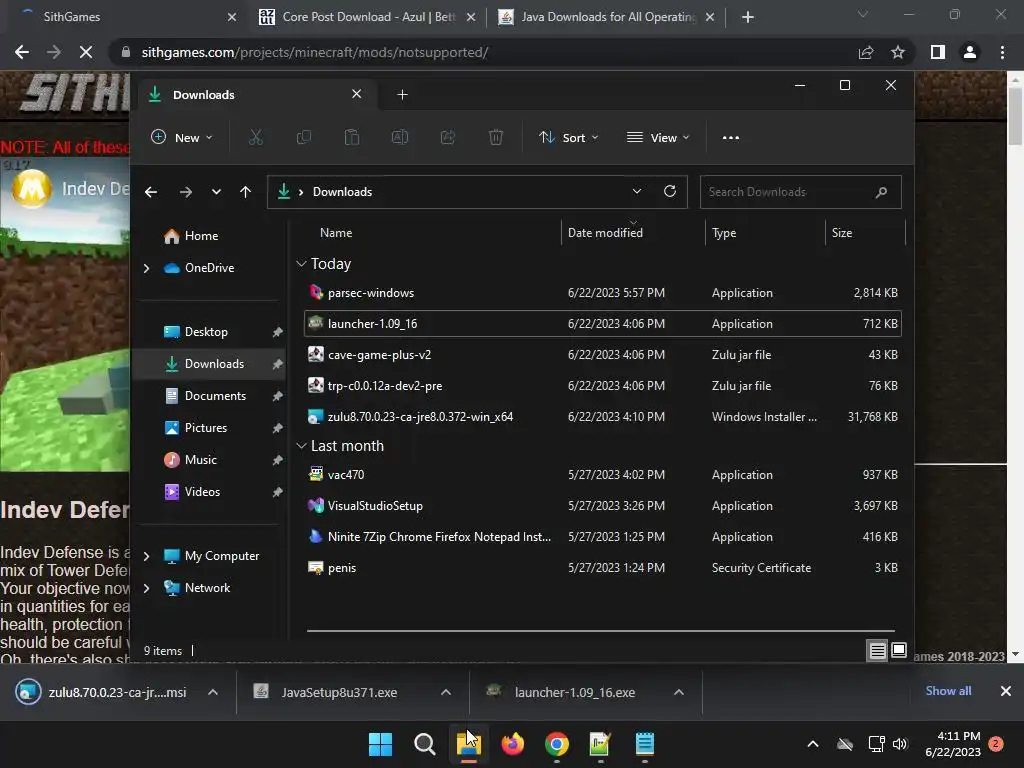The image size is (1024, 768).
Task: Go up one folder level in Explorer
Action: [246, 192]
